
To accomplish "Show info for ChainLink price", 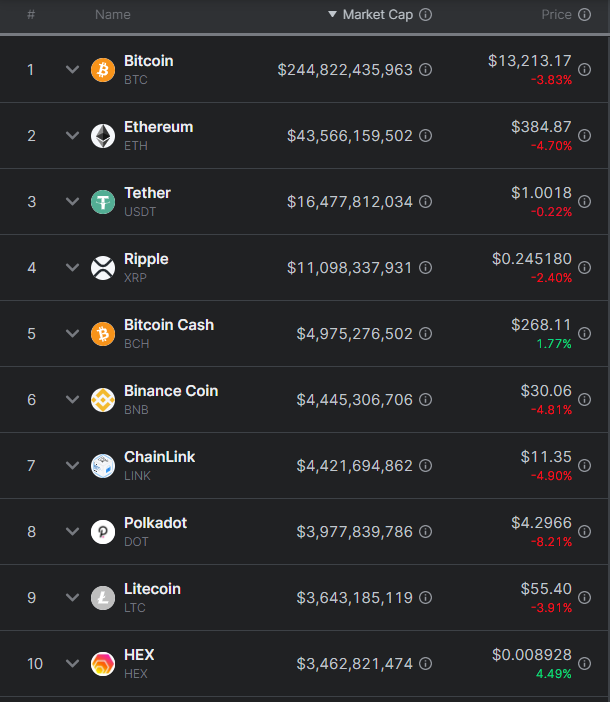I will 584,466.
